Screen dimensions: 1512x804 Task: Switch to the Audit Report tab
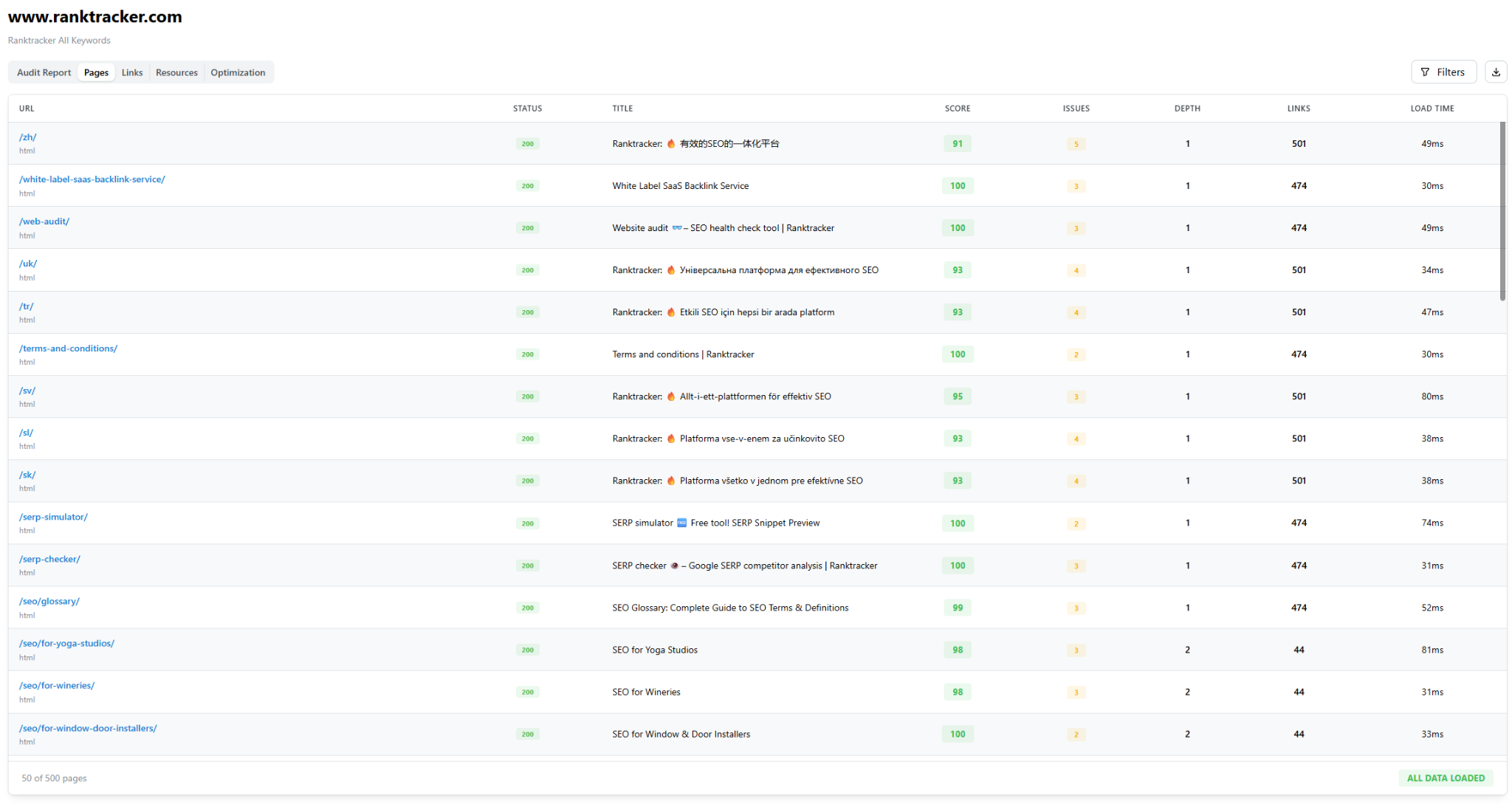pyautogui.click(x=44, y=72)
